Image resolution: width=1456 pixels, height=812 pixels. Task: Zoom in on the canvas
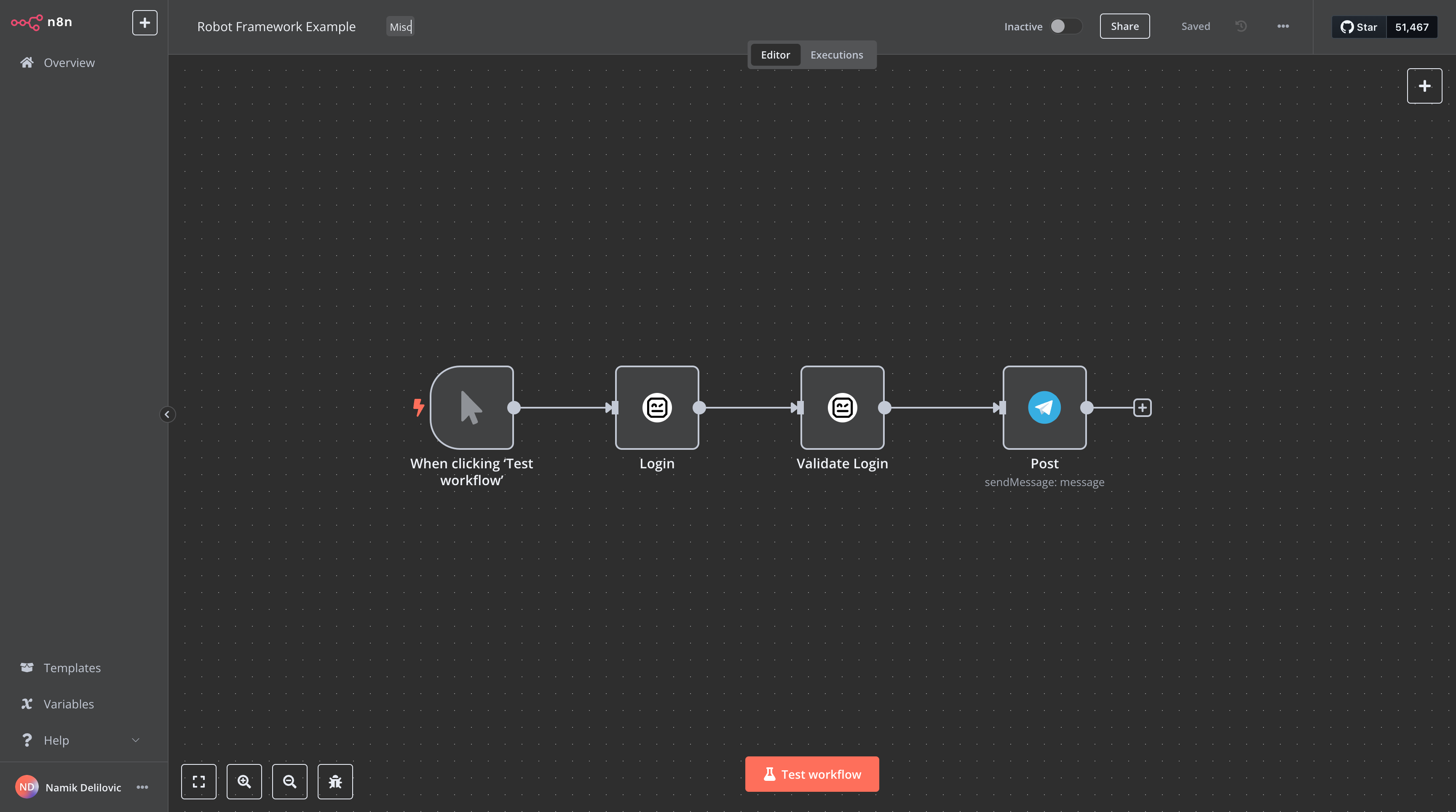(244, 782)
